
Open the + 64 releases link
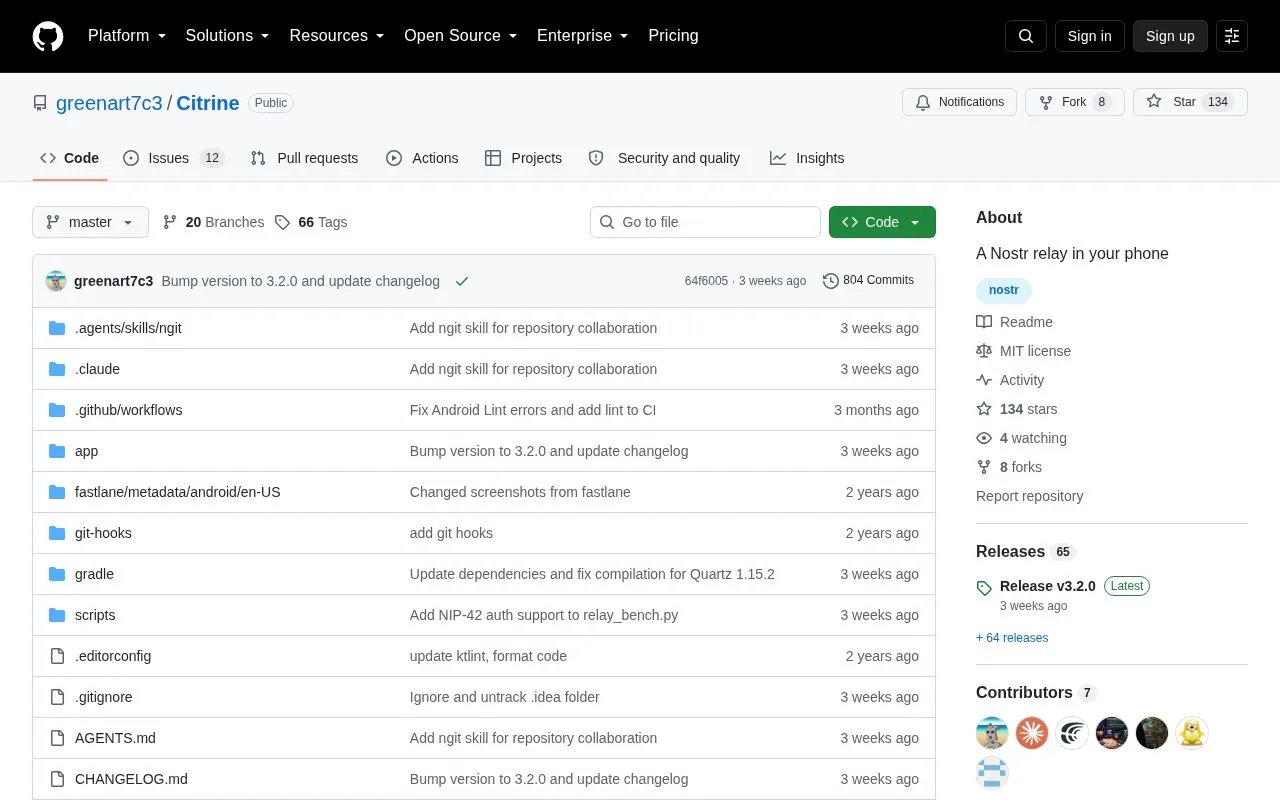pyautogui.click(x=1012, y=638)
